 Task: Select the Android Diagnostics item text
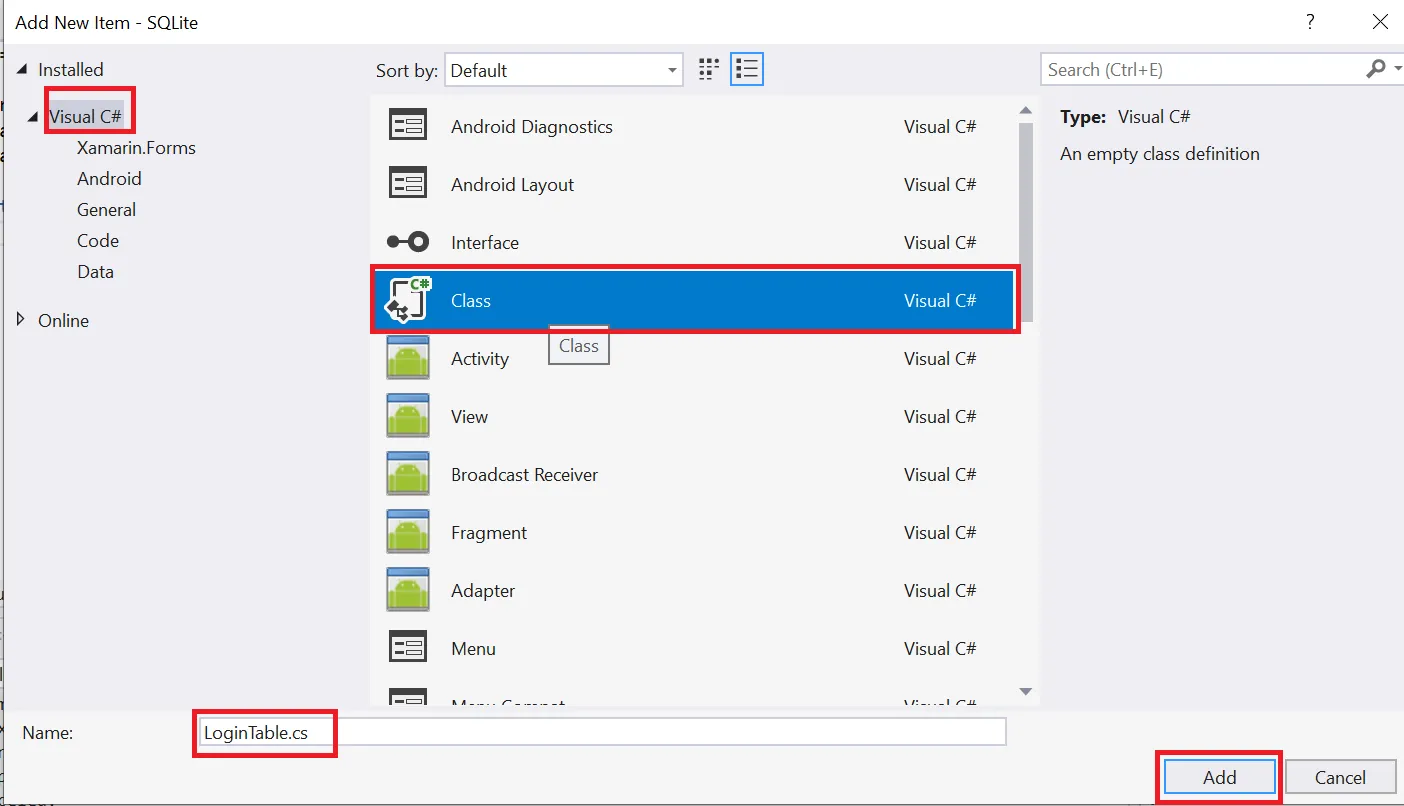click(x=531, y=126)
